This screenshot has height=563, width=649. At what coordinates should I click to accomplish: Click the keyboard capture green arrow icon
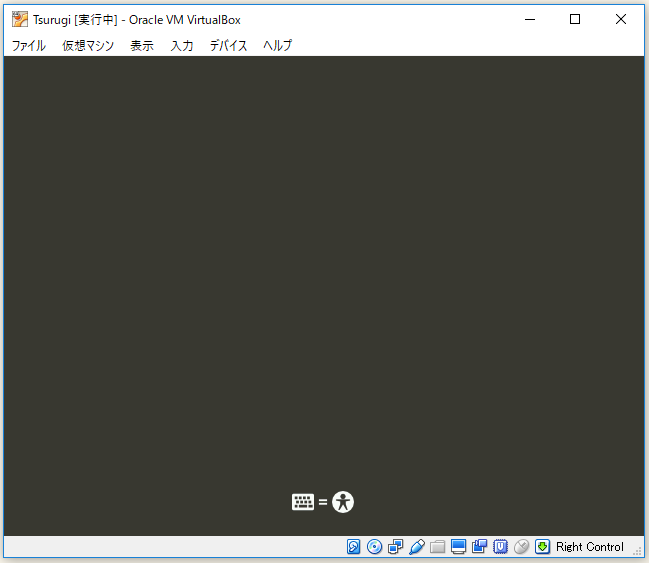[x=542, y=546]
